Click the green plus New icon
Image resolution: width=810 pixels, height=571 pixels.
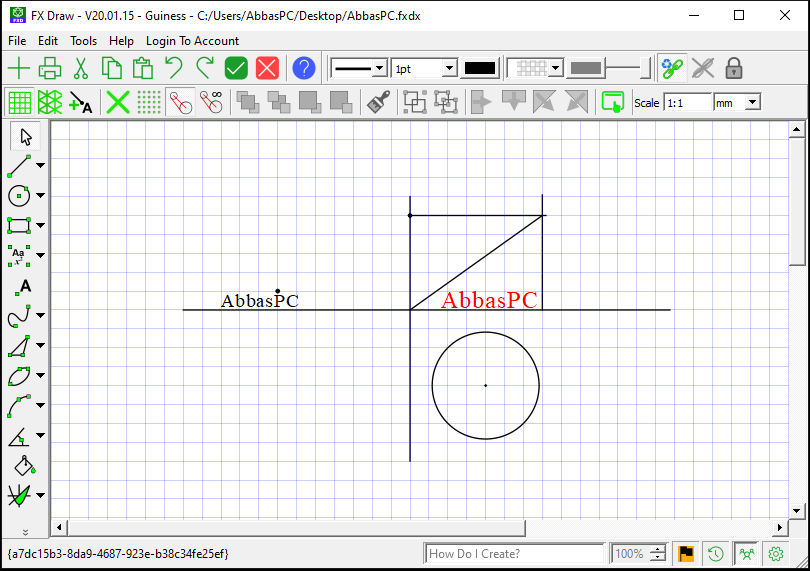pyautogui.click(x=19, y=68)
